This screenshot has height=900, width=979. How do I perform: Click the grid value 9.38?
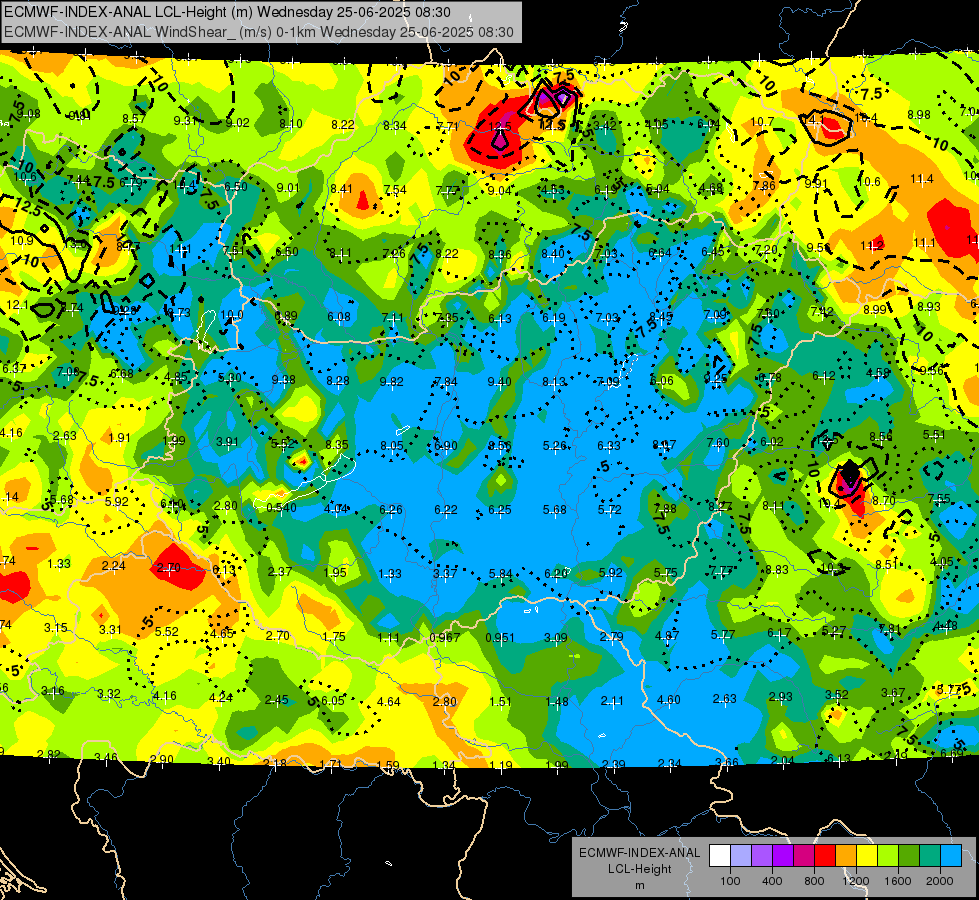click(284, 380)
